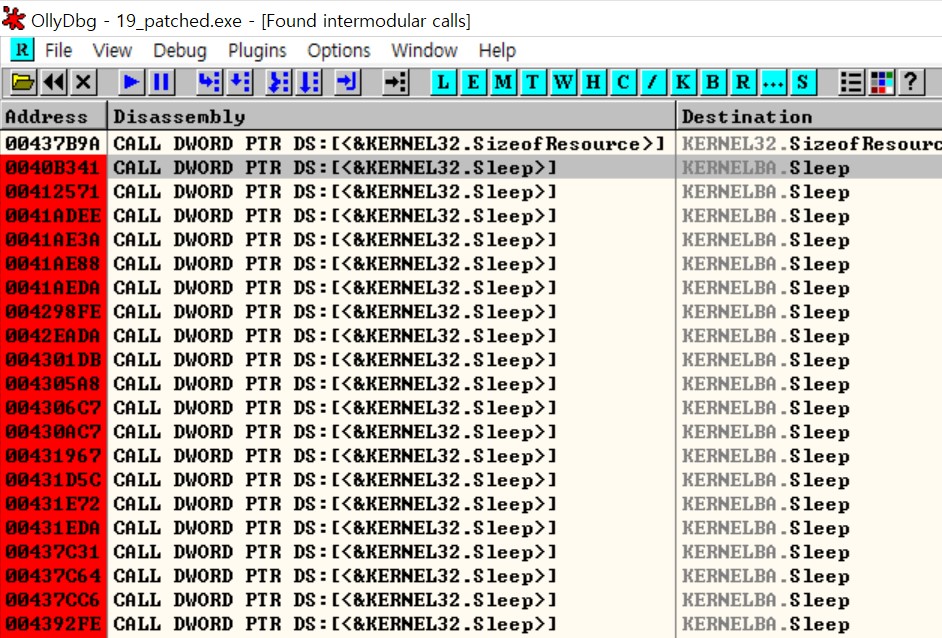Show Windows with W button
Screen dimensions: 942x638
pos(563,82)
